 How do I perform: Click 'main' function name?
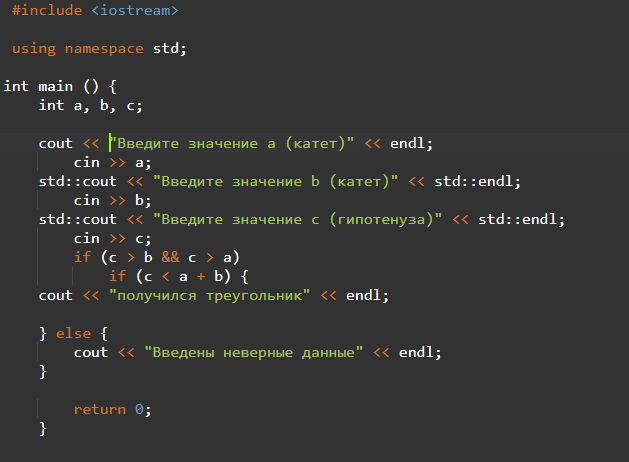click(56, 86)
